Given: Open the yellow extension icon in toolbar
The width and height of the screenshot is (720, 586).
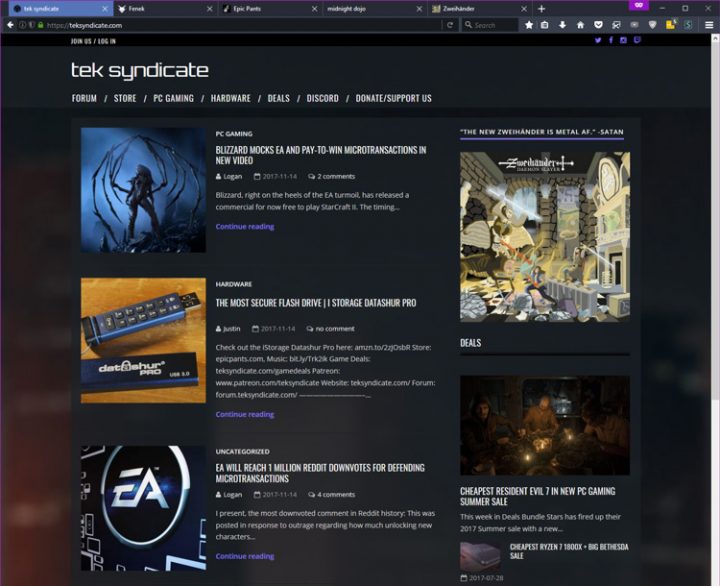Looking at the screenshot, I should [670, 25].
